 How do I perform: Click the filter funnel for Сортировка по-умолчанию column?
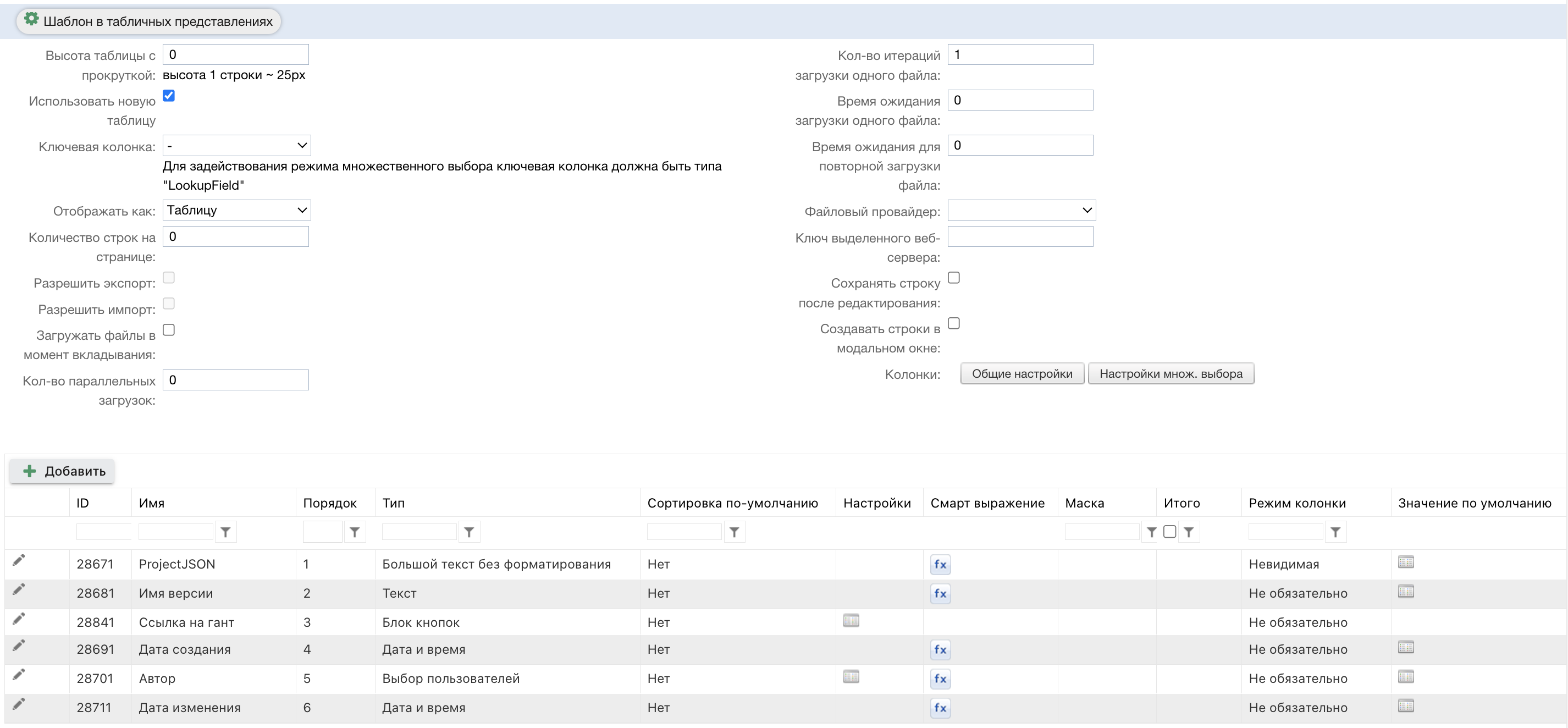coord(735,532)
